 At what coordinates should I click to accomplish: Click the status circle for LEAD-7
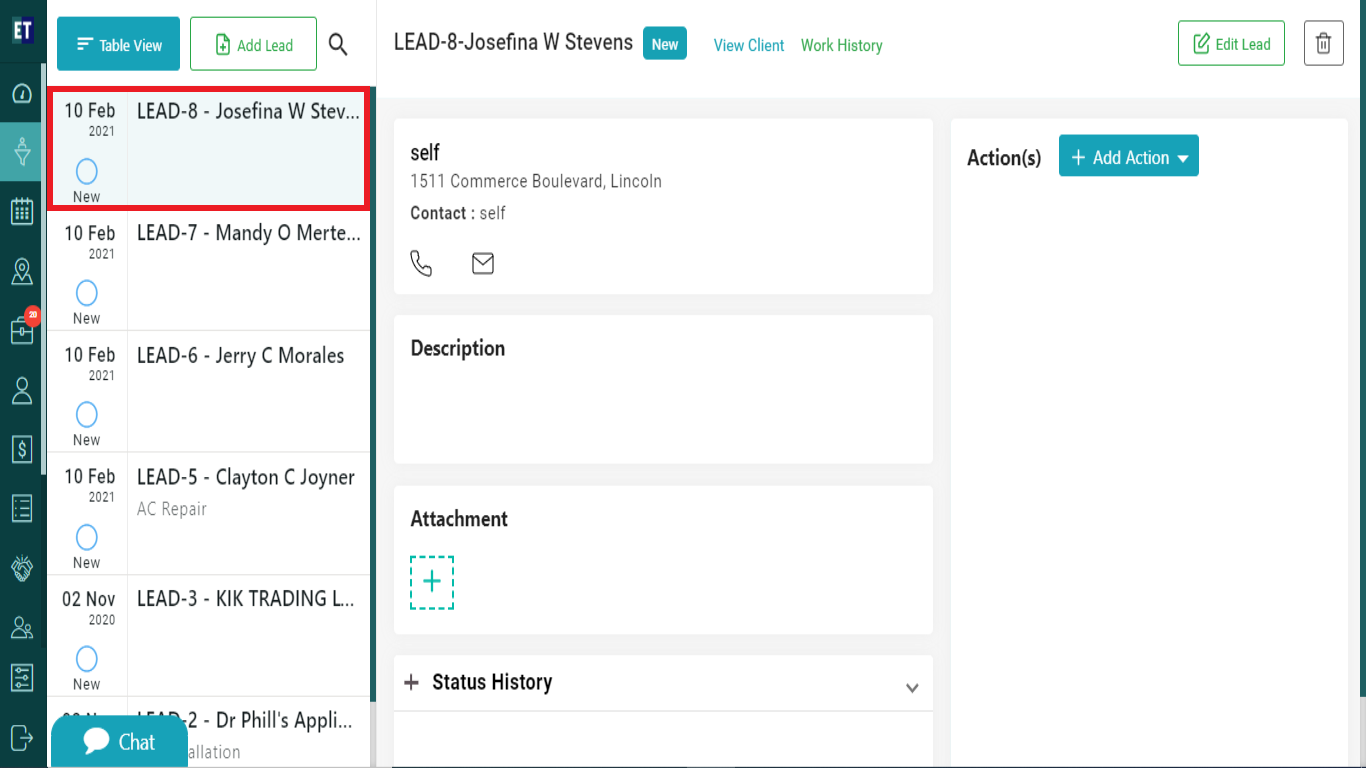pyautogui.click(x=87, y=292)
